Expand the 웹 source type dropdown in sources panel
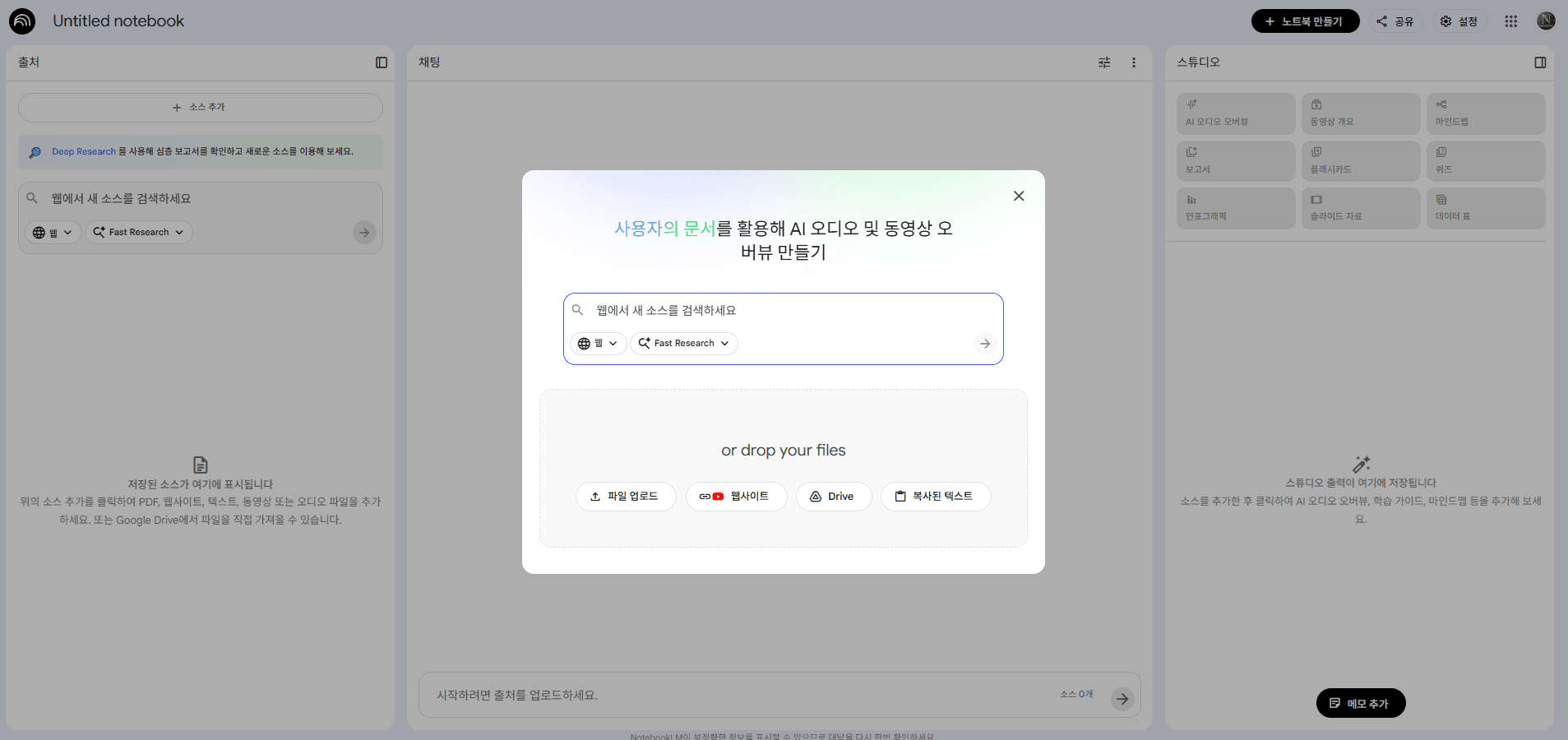Screen dimensions: 1568x740 point(52,232)
